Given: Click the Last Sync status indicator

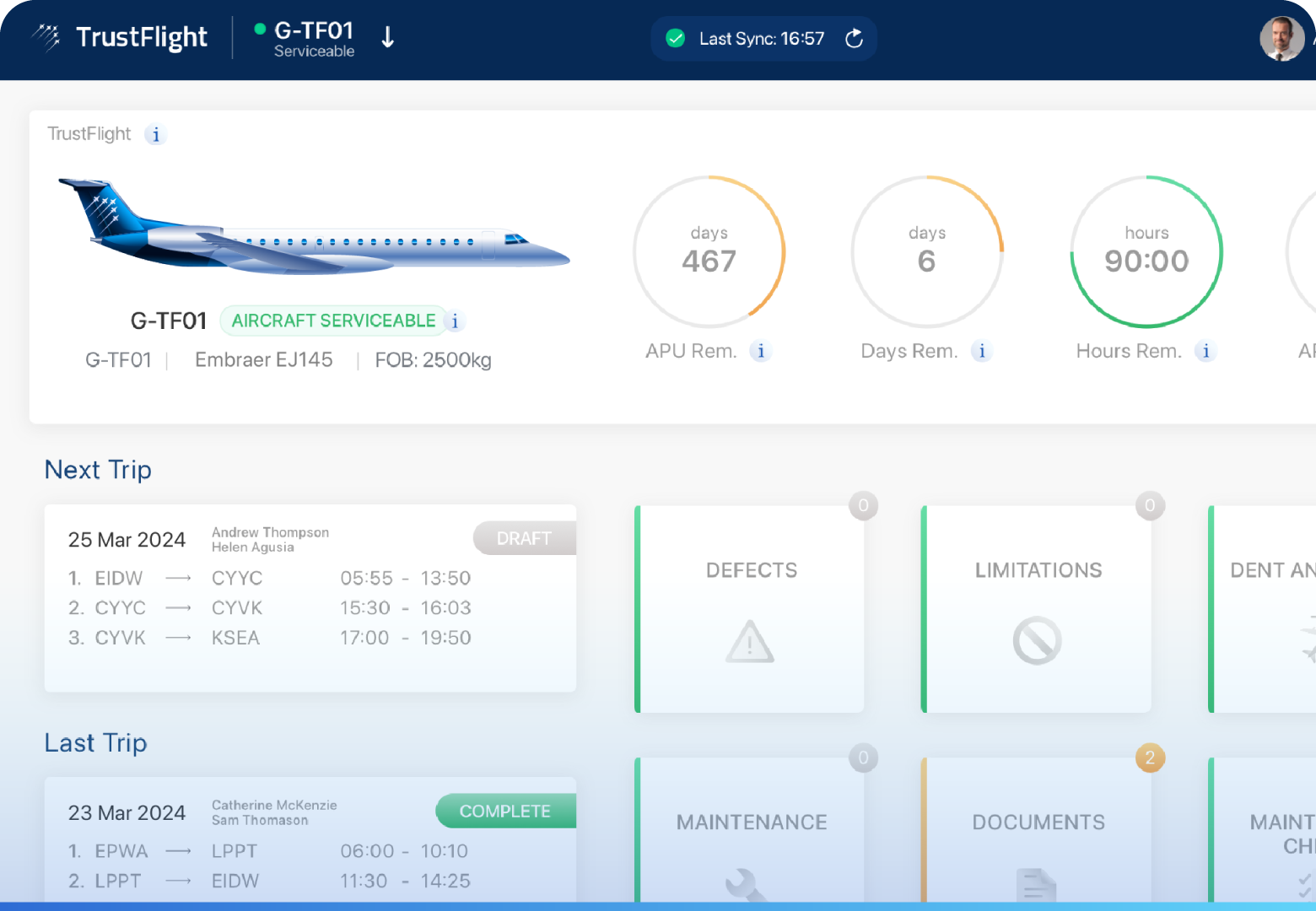Looking at the screenshot, I should coord(747,39).
